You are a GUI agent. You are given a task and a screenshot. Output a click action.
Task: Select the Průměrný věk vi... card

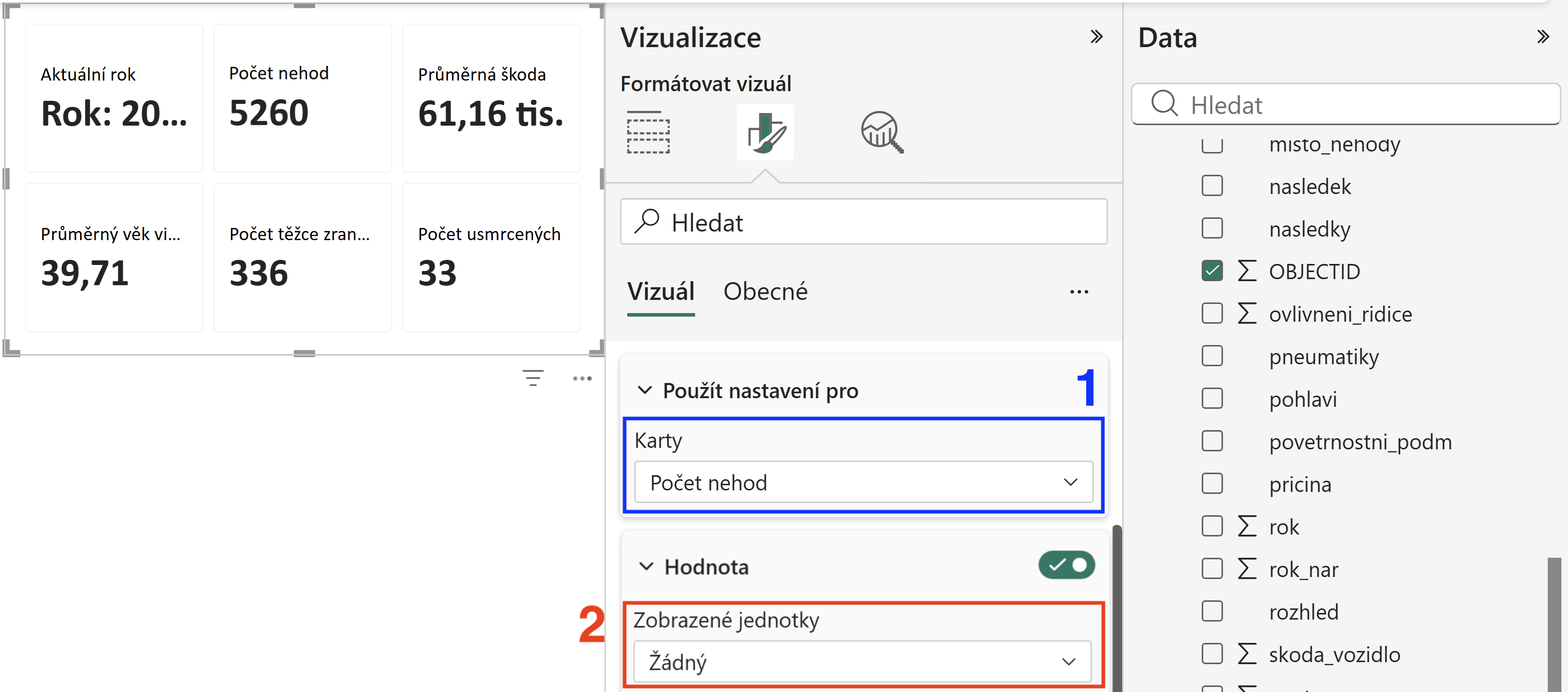coord(114,257)
